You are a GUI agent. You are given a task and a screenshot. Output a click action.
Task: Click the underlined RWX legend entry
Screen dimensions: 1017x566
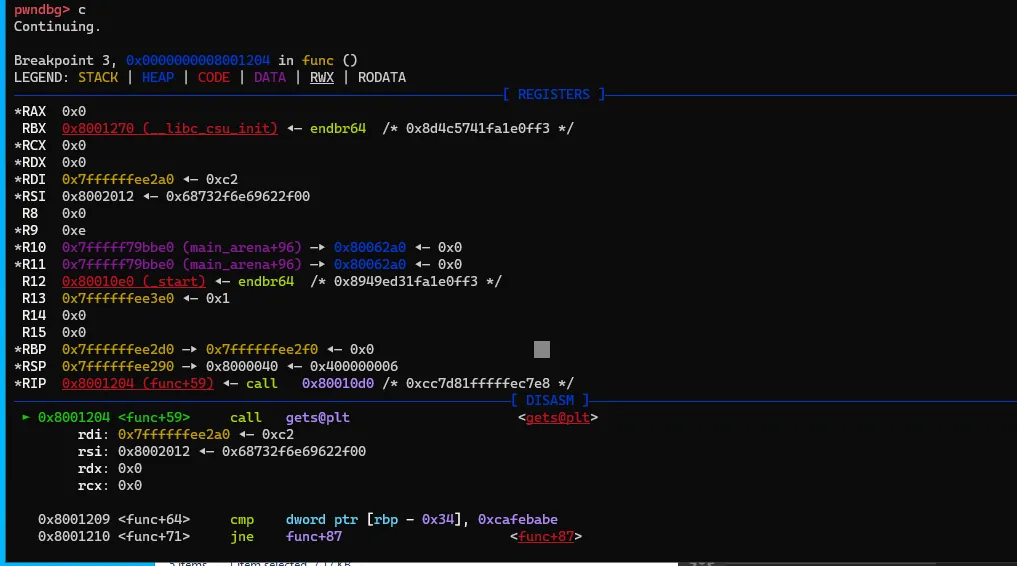point(322,77)
